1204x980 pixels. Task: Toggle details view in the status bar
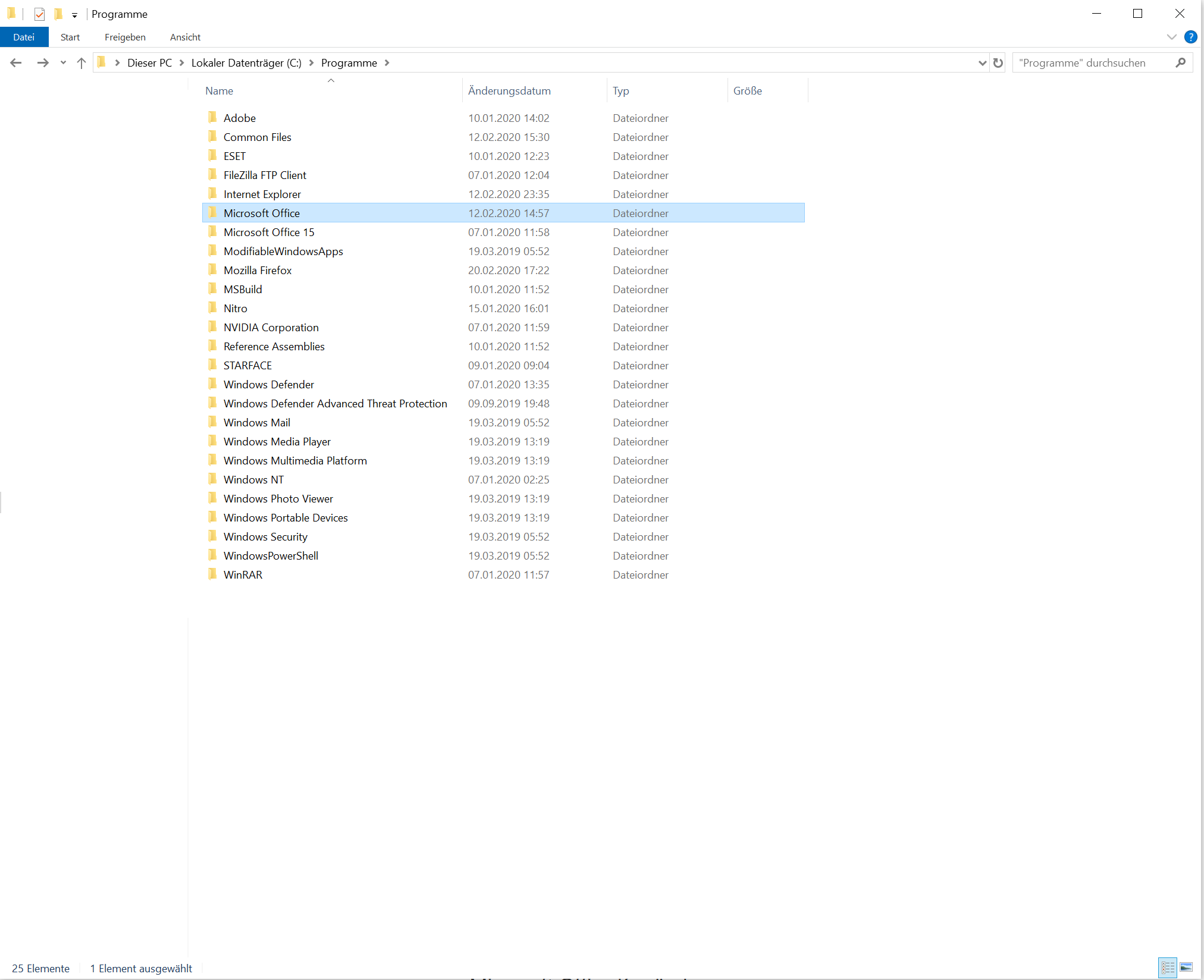[1167, 968]
